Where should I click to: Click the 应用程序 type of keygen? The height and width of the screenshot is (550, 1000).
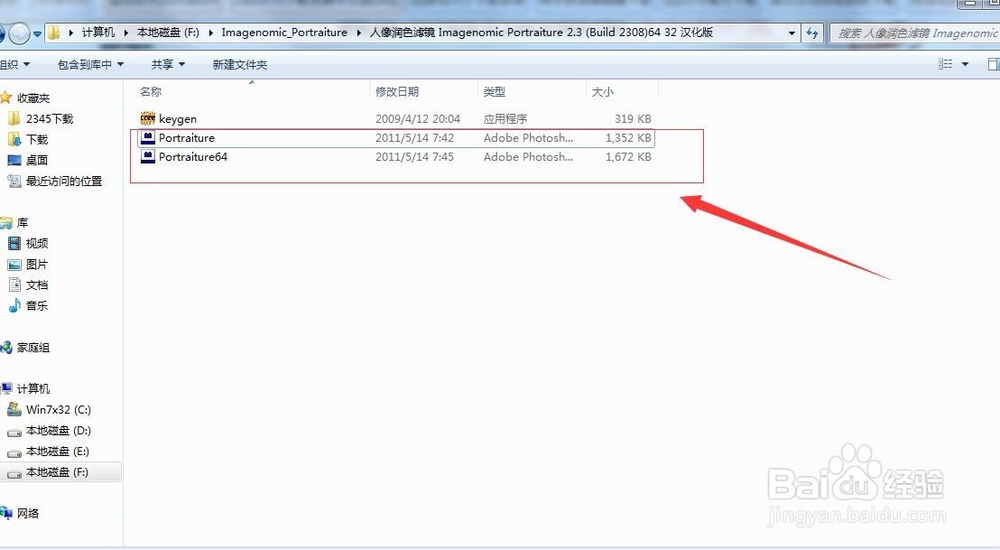click(505, 119)
